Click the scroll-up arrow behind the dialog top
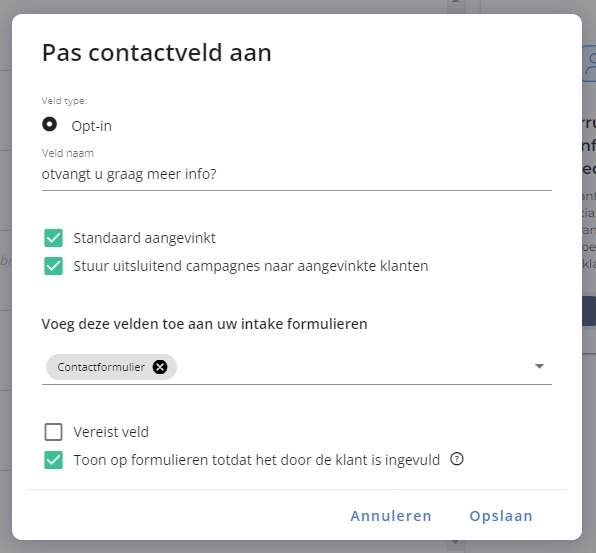 click(x=455, y=2)
